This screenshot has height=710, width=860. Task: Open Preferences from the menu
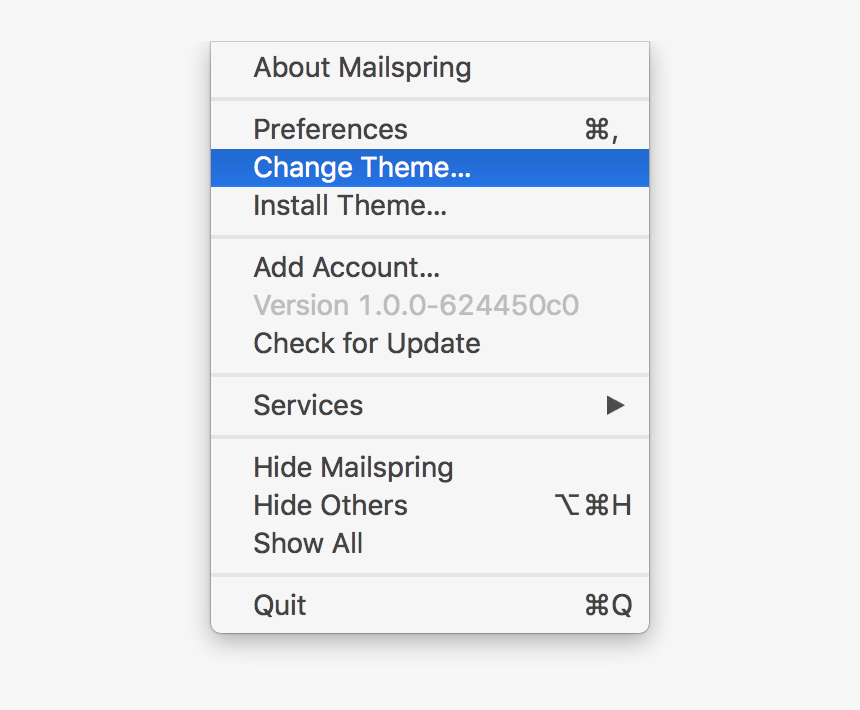(330, 129)
